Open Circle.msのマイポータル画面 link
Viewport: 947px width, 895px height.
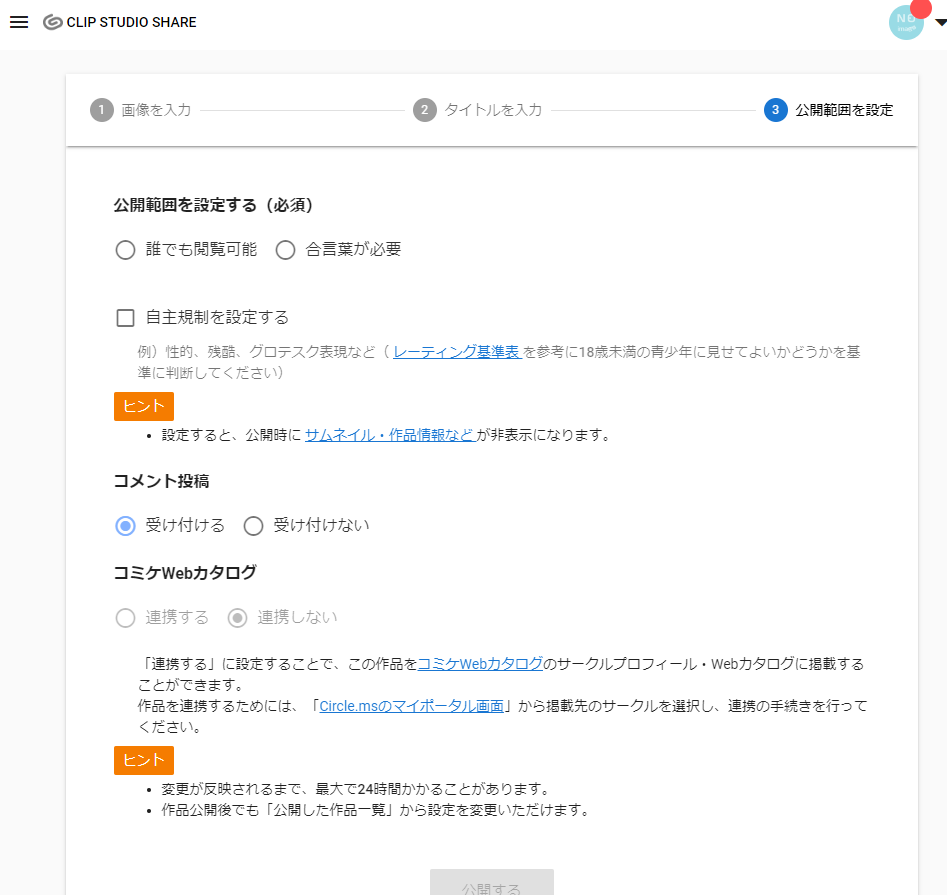click(411, 706)
